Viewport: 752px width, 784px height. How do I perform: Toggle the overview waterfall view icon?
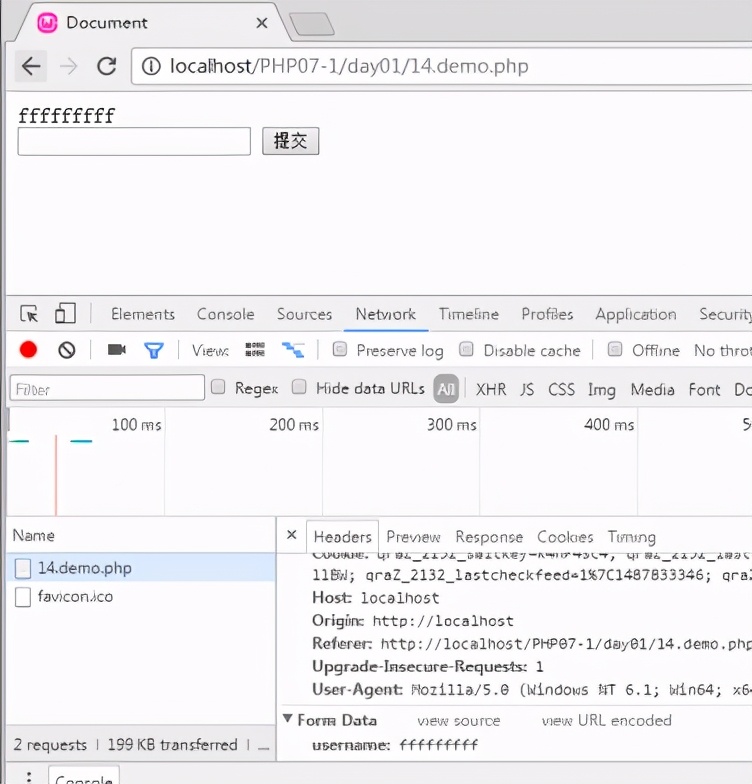pos(293,350)
